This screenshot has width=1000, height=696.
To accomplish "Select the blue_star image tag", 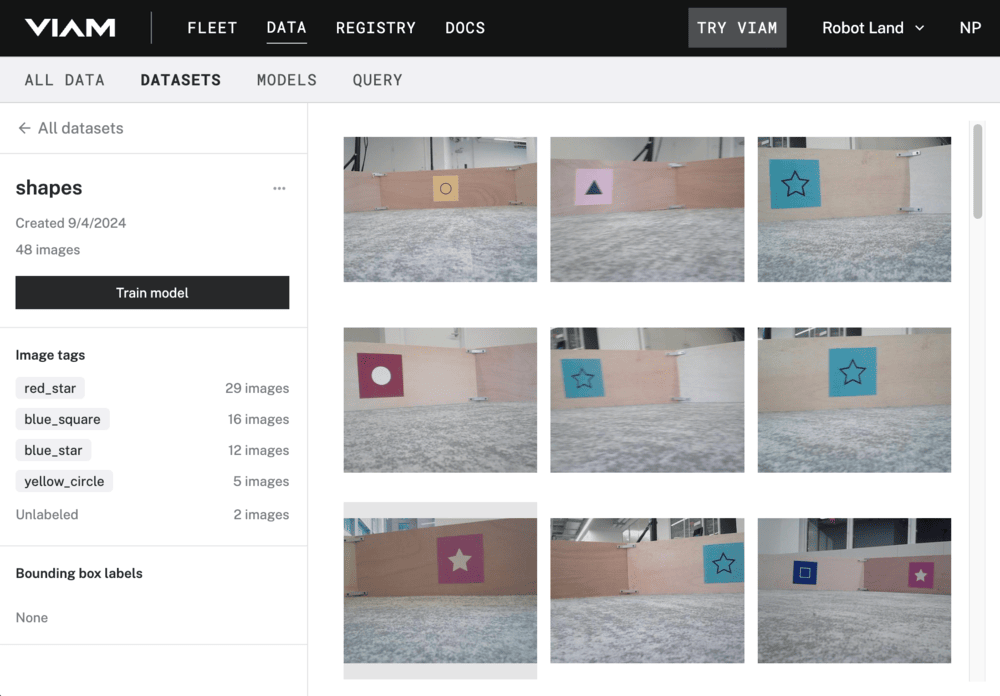I will click(x=53, y=450).
